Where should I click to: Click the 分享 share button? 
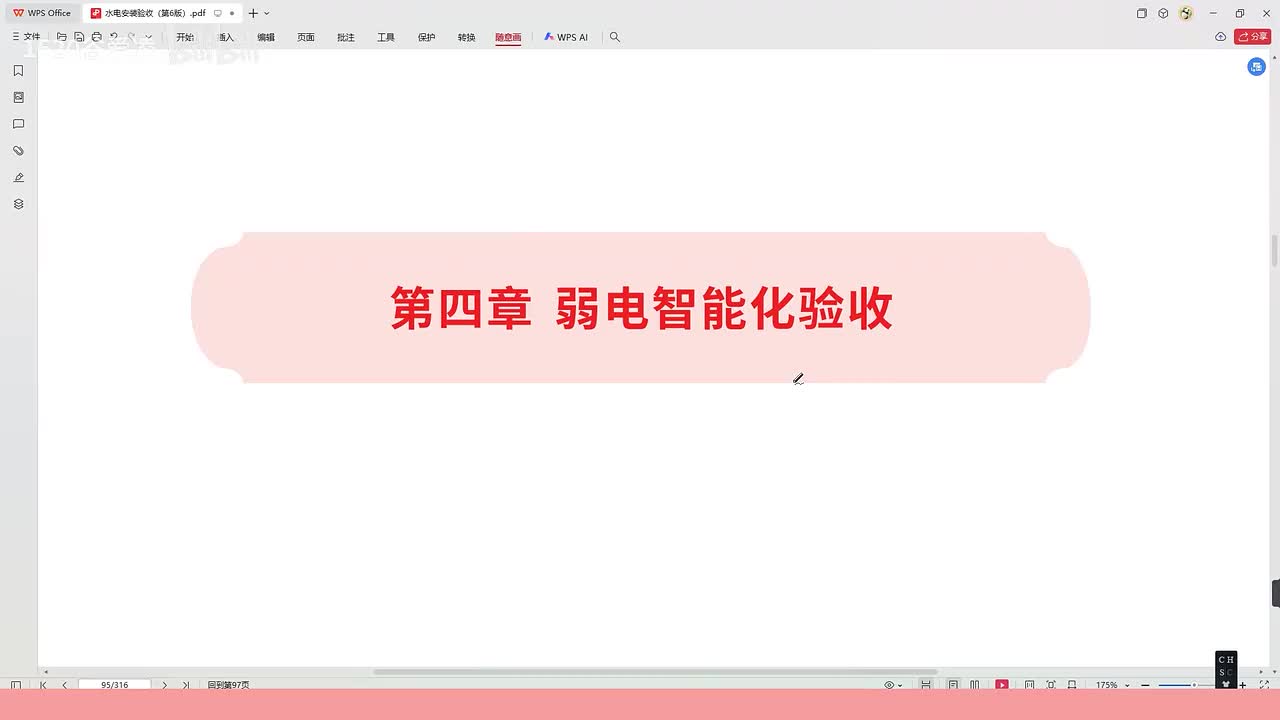click(1253, 37)
